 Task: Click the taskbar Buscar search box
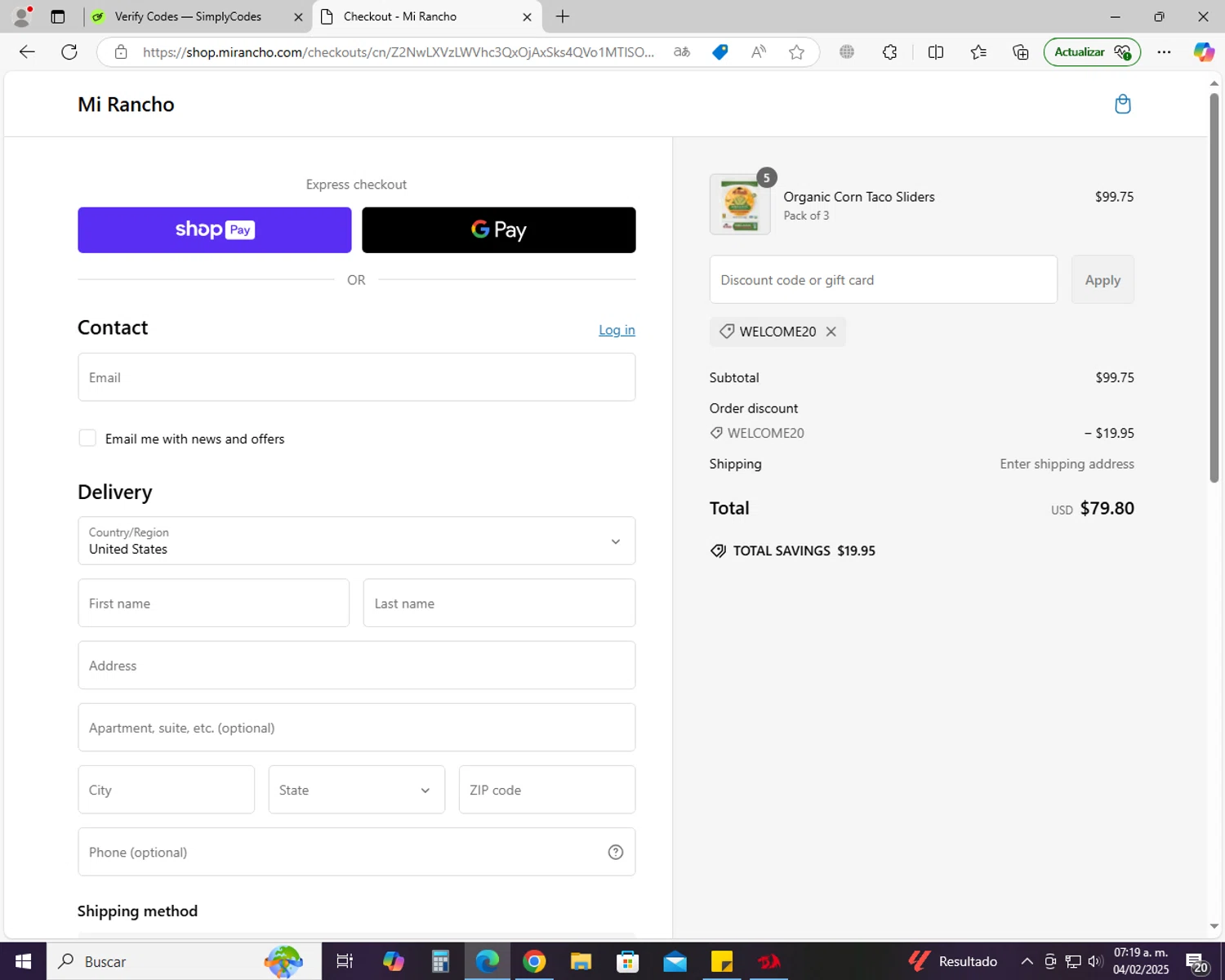(x=184, y=961)
